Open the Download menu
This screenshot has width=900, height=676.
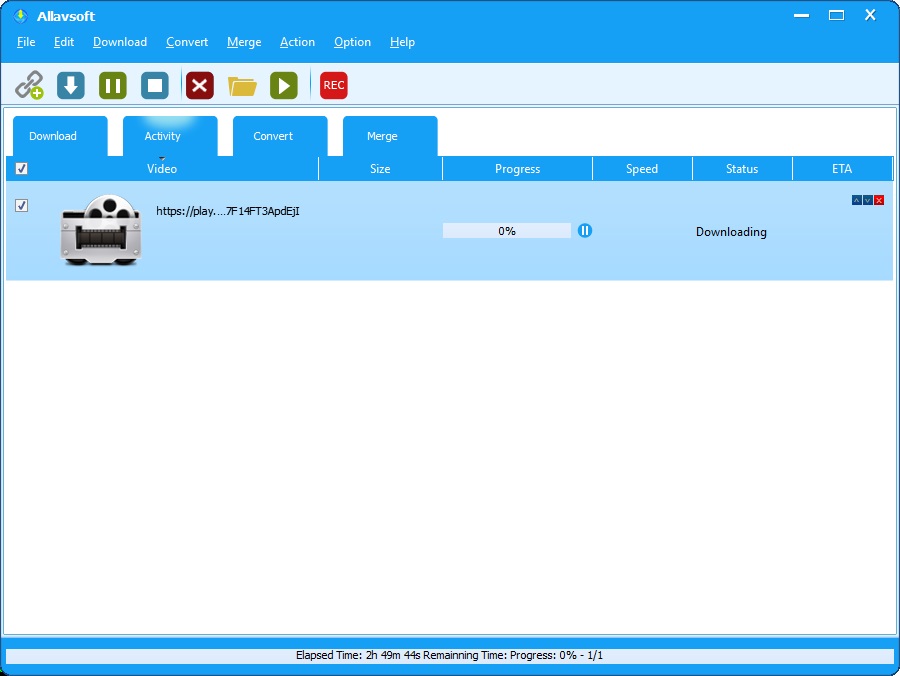click(x=120, y=42)
